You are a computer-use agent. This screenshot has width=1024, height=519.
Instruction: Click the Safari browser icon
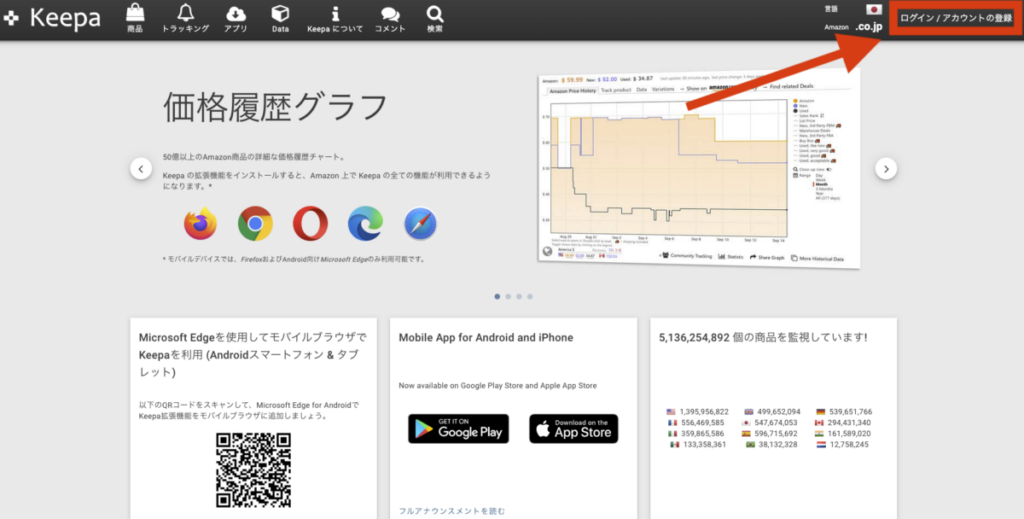coord(420,223)
